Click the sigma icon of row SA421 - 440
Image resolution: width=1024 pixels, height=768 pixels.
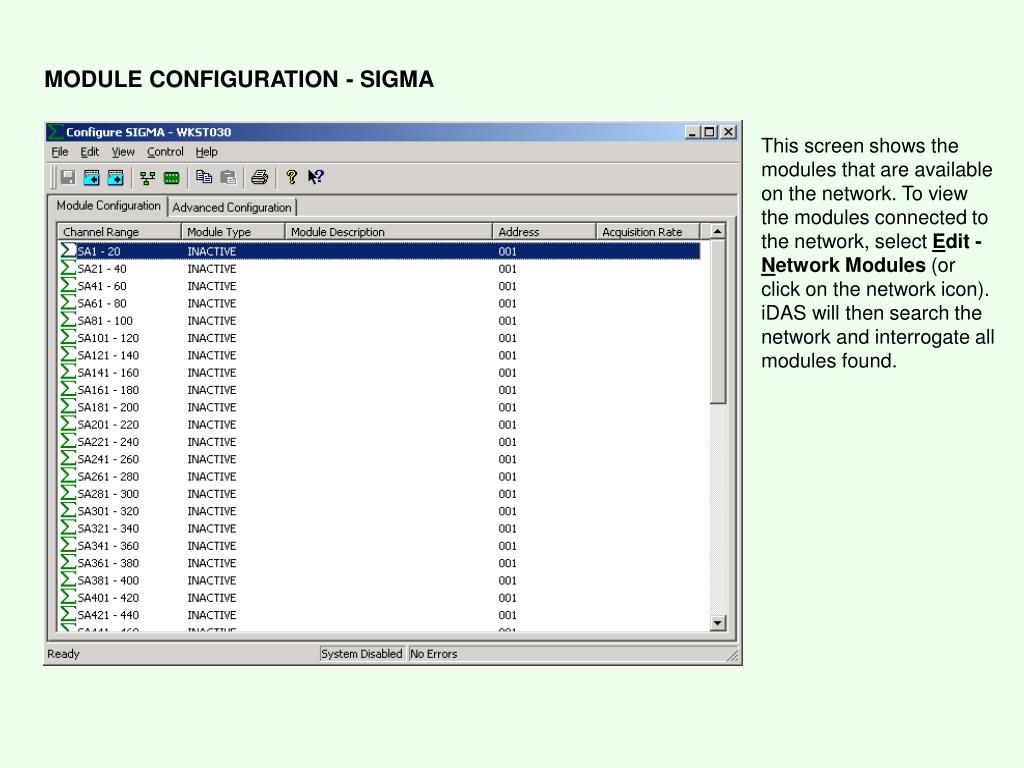click(x=68, y=615)
